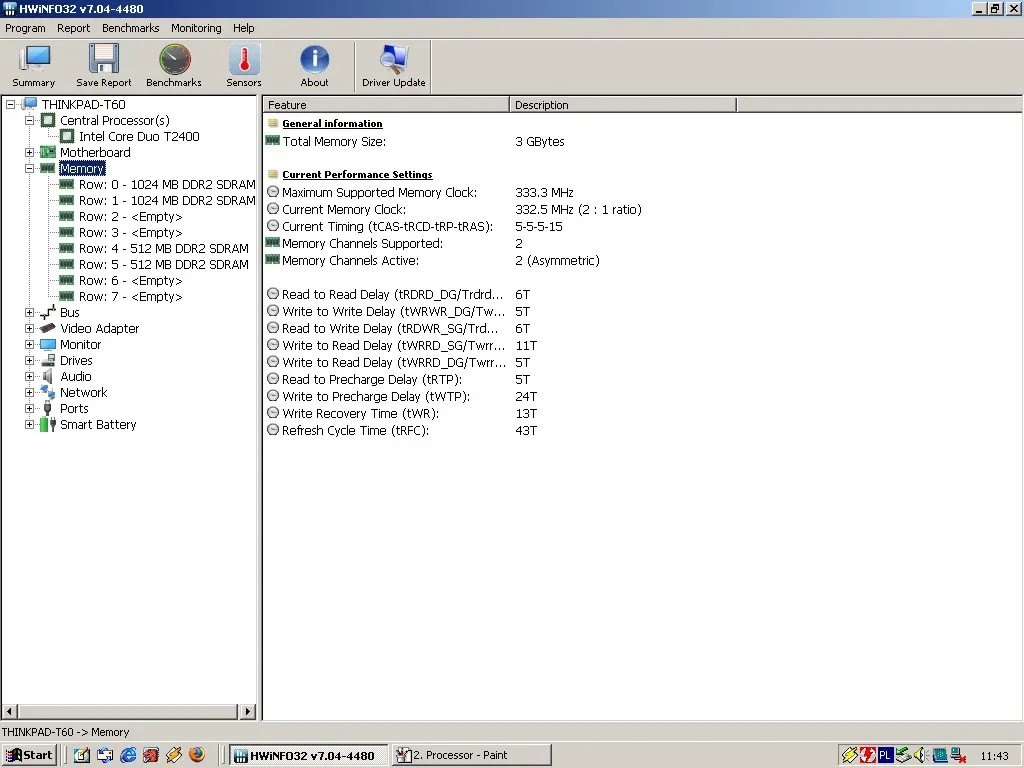Select Write Recovery Time (tWR) row

coord(643,413)
